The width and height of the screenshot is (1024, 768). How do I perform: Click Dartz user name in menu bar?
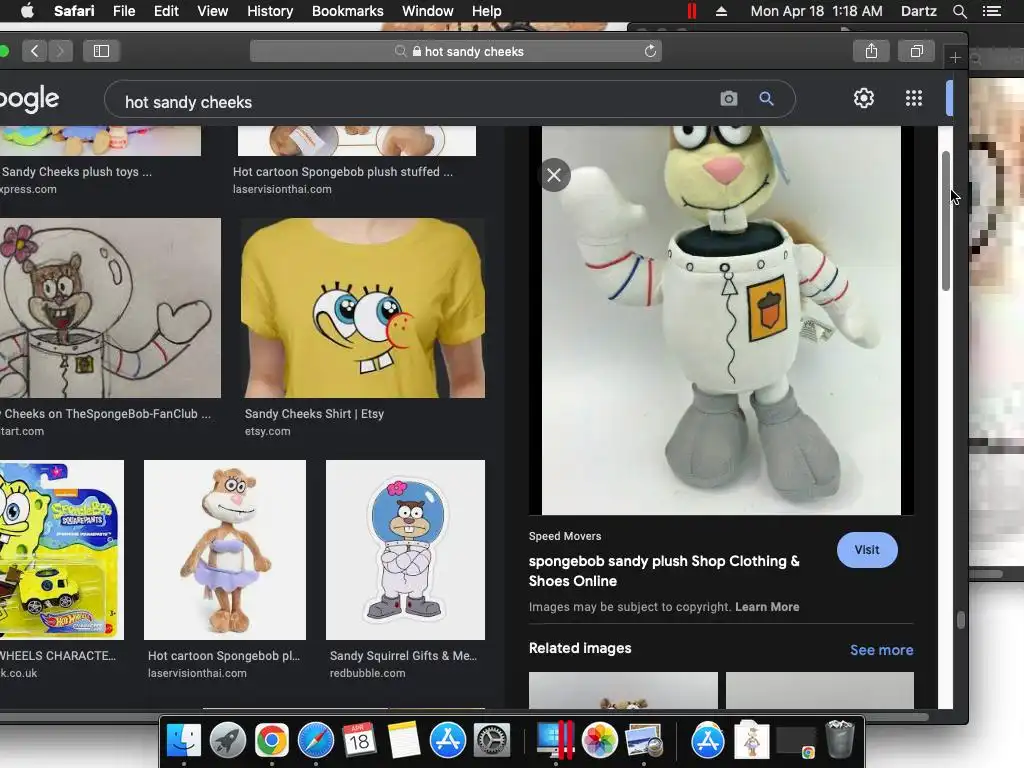[x=918, y=11]
